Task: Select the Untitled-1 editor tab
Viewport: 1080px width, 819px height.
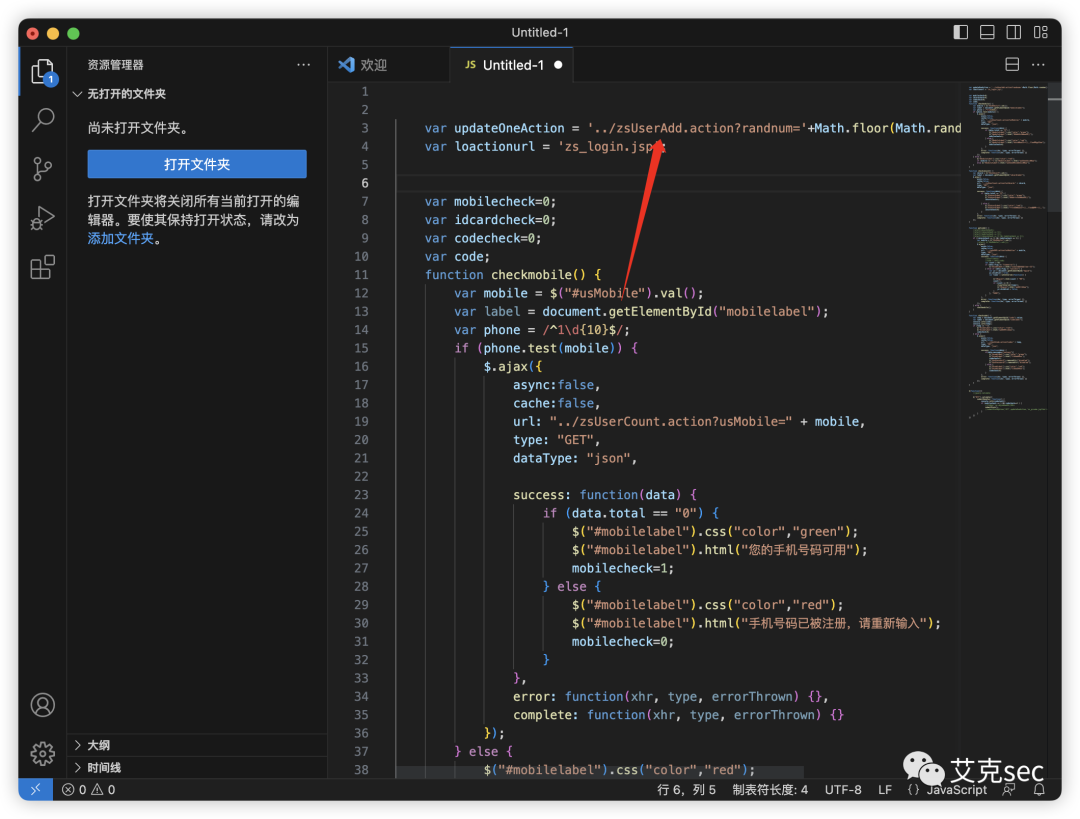Action: (512, 65)
